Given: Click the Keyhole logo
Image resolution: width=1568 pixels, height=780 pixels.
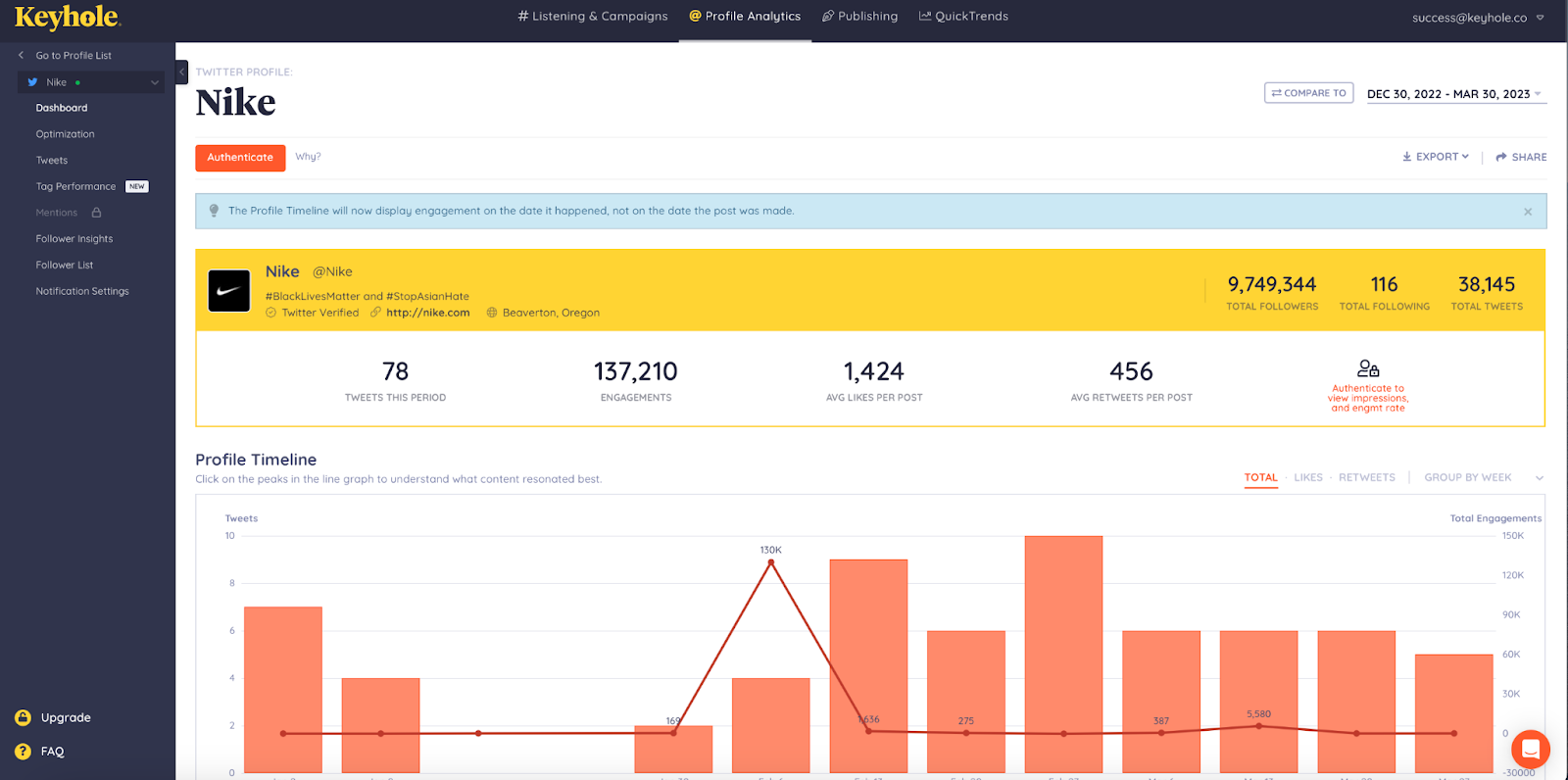Looking at the screenshot, I should tap(67, 18).
